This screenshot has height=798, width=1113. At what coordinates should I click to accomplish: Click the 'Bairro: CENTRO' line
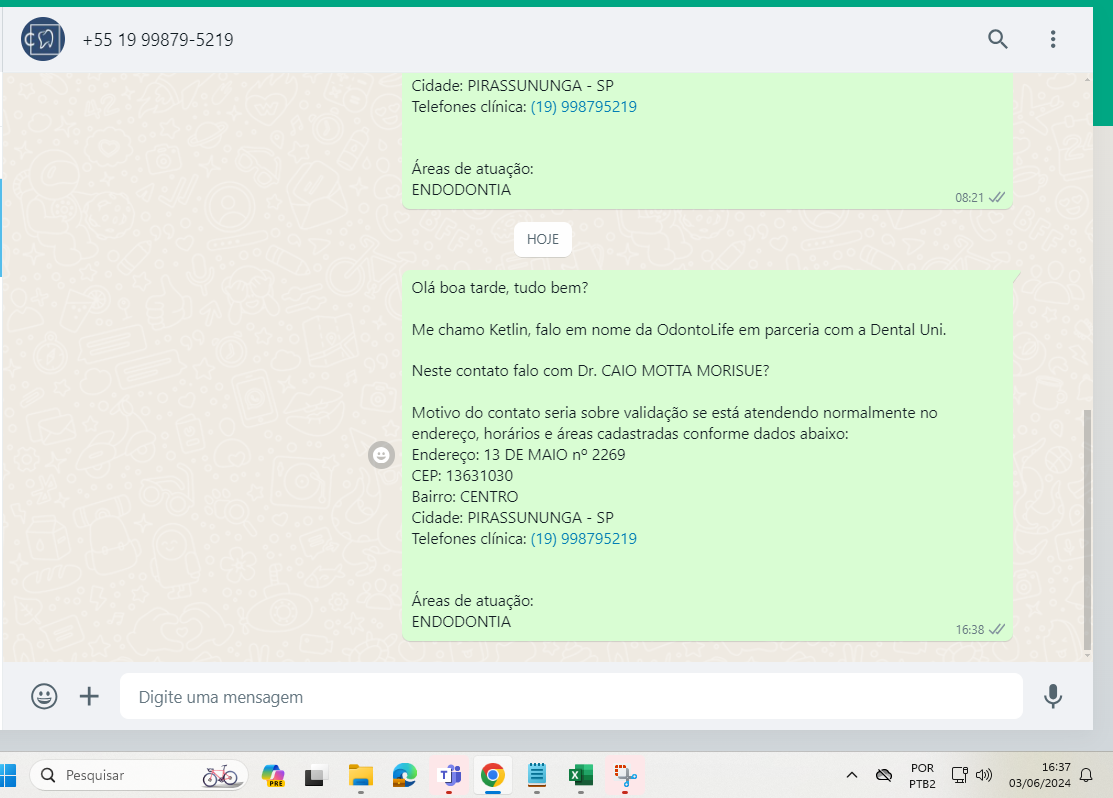pos(465,497)
